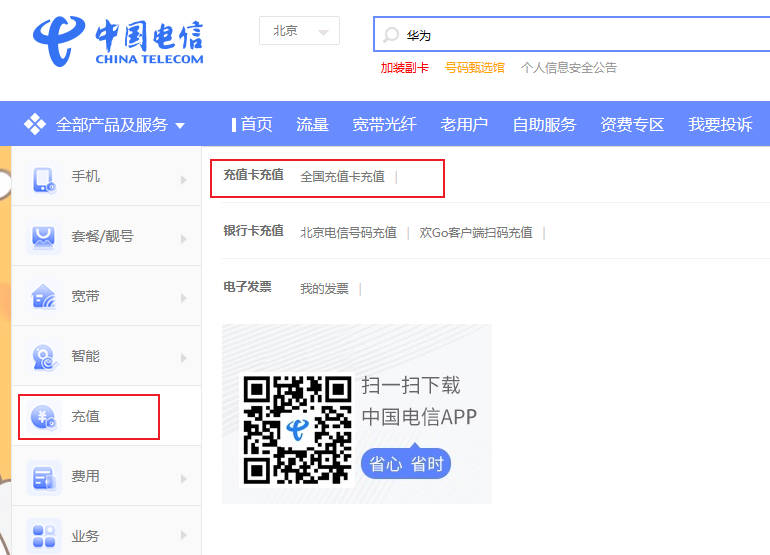Click the 中国电信APP text
Image resolution: width=770 pixels, height=555 pixels.
[x=419, y=417]
